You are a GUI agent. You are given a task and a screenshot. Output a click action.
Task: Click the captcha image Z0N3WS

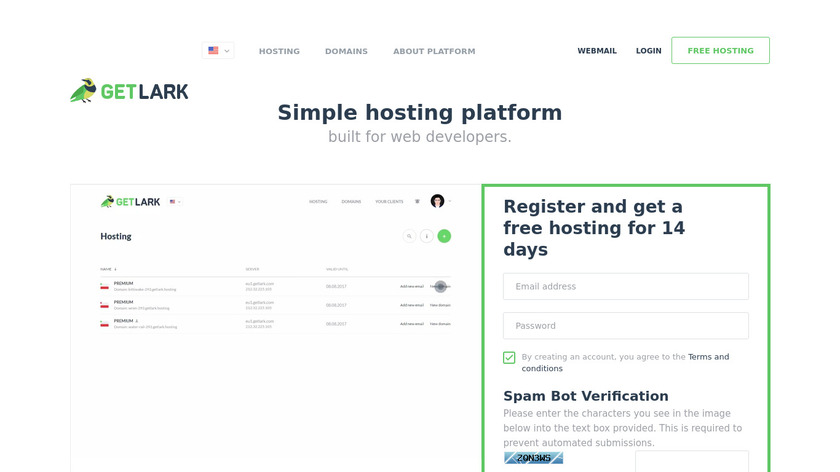click(x=534, y=458)
